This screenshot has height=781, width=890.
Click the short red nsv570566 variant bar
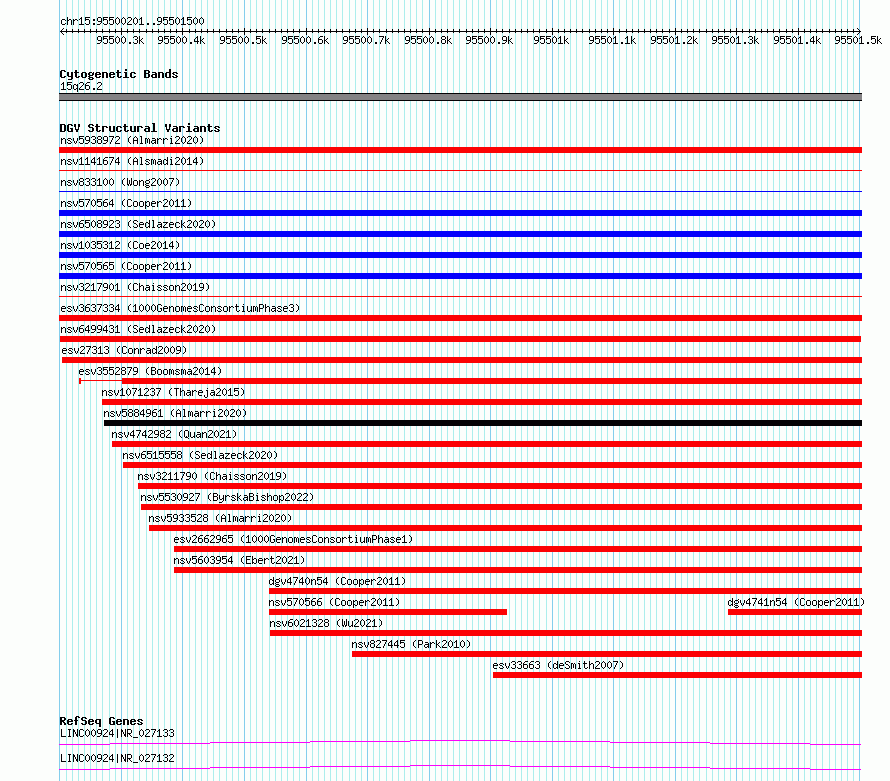coord(388,612)
